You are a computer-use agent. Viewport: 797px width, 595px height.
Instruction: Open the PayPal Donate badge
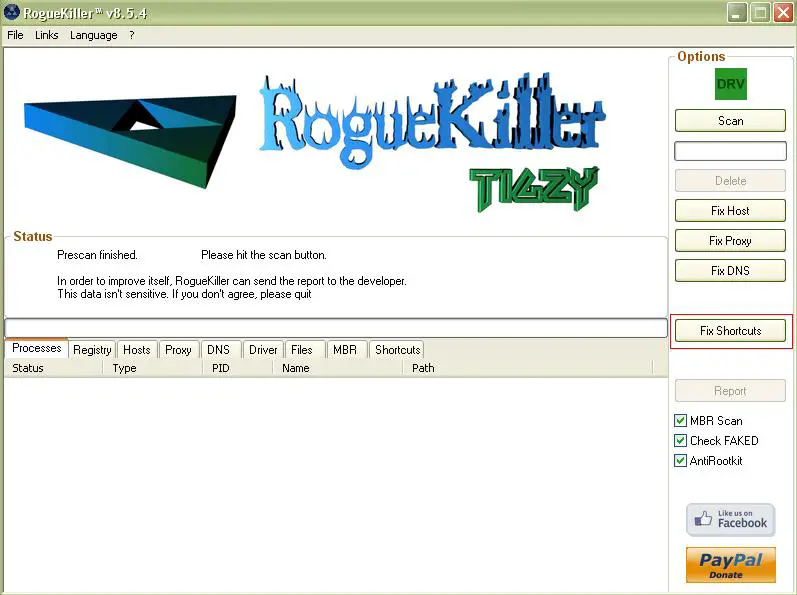730,565
